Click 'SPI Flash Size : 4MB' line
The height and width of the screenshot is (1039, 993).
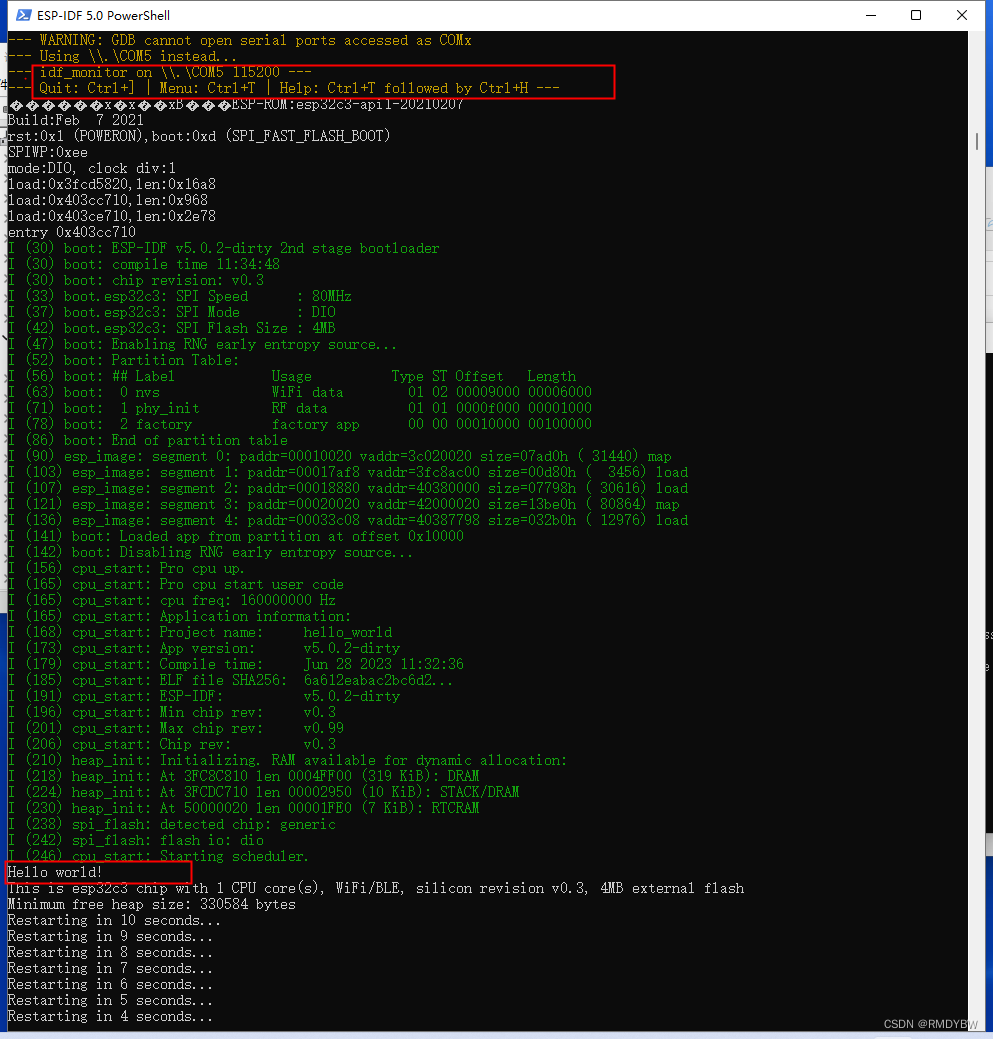(x=172, y=328)
